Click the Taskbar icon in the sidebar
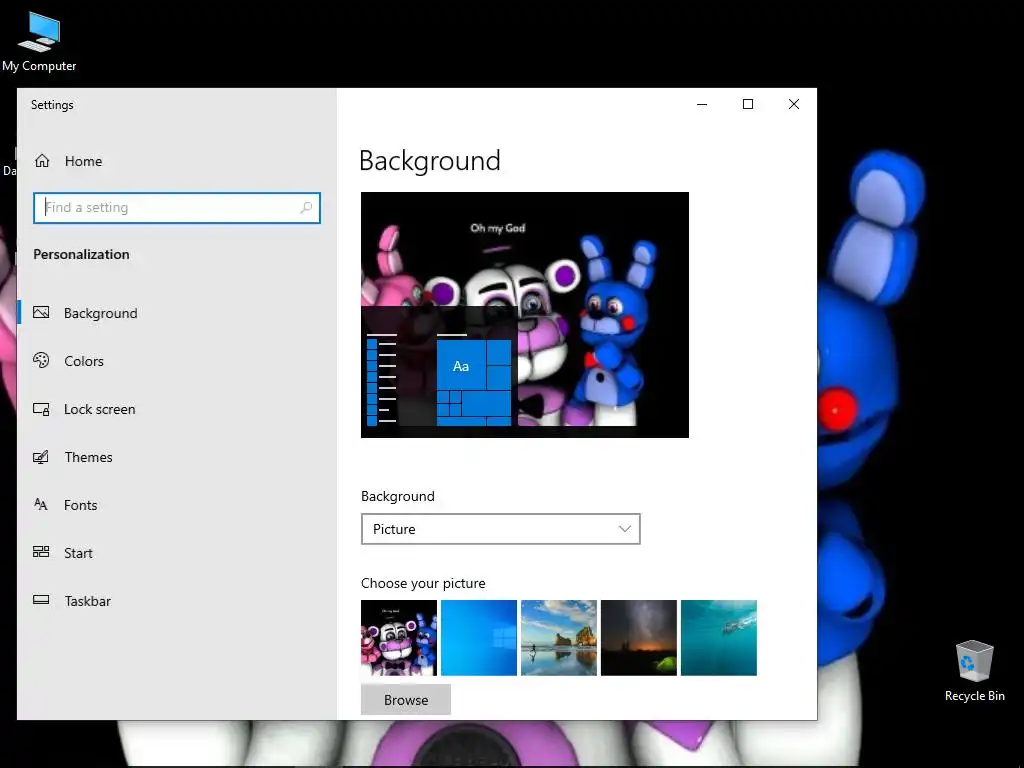This screenshot has height=768, width=1024. (x=41, y=600)
